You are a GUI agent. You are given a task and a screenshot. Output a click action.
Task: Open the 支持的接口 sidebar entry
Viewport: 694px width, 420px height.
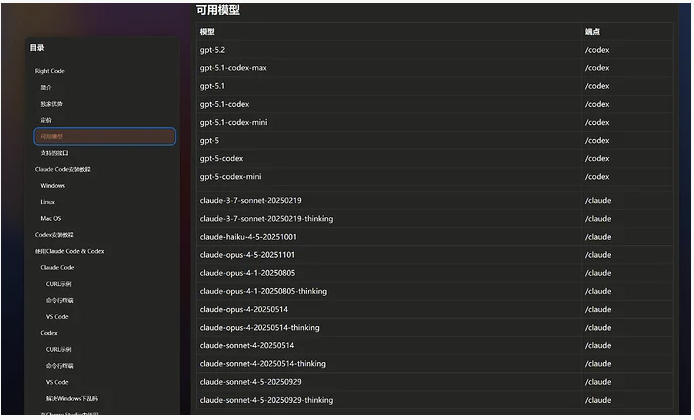54,153
